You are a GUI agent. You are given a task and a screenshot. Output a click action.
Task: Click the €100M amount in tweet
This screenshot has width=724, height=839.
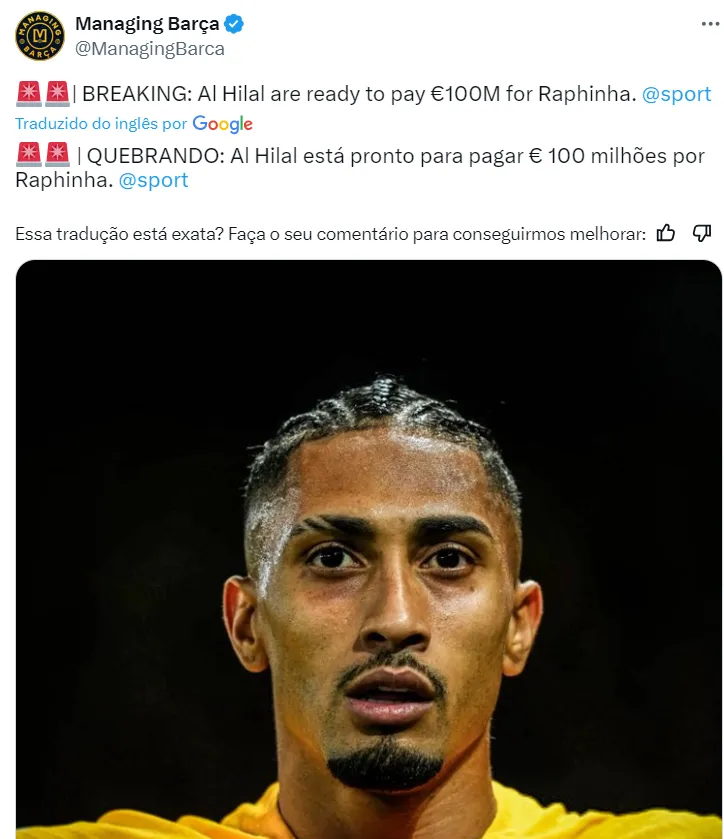pos(465,94)
